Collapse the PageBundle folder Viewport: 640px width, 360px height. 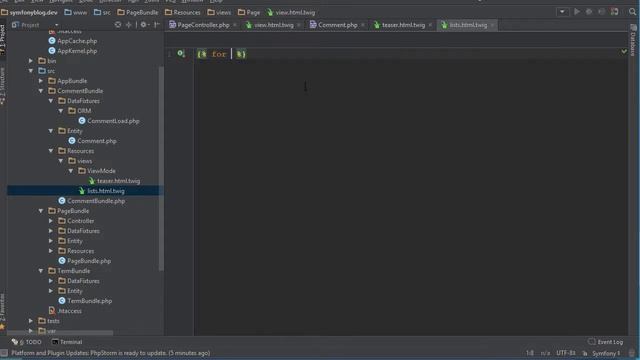[41, 211]
